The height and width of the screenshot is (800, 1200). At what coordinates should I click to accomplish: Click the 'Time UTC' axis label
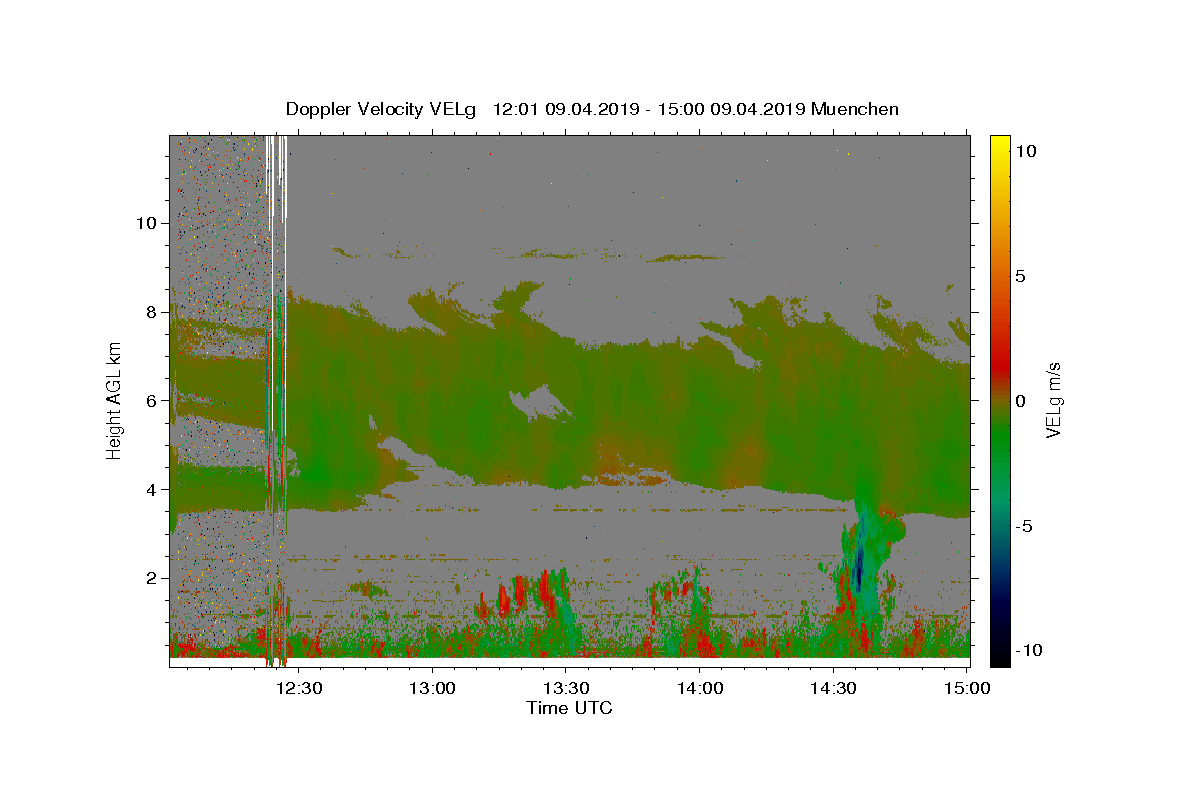coord(569,708)
